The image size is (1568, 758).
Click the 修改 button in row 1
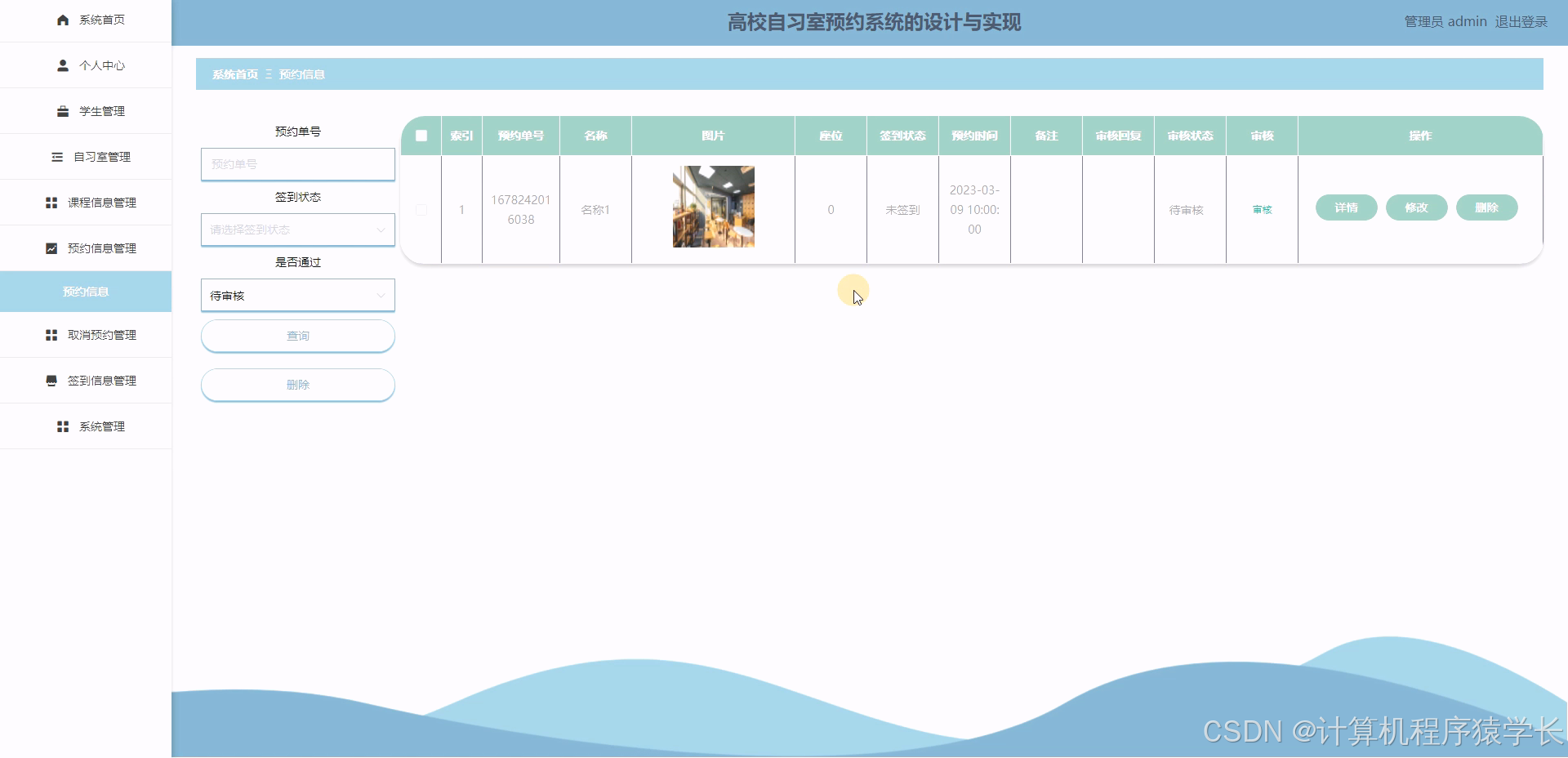(x=1417, y=207)
